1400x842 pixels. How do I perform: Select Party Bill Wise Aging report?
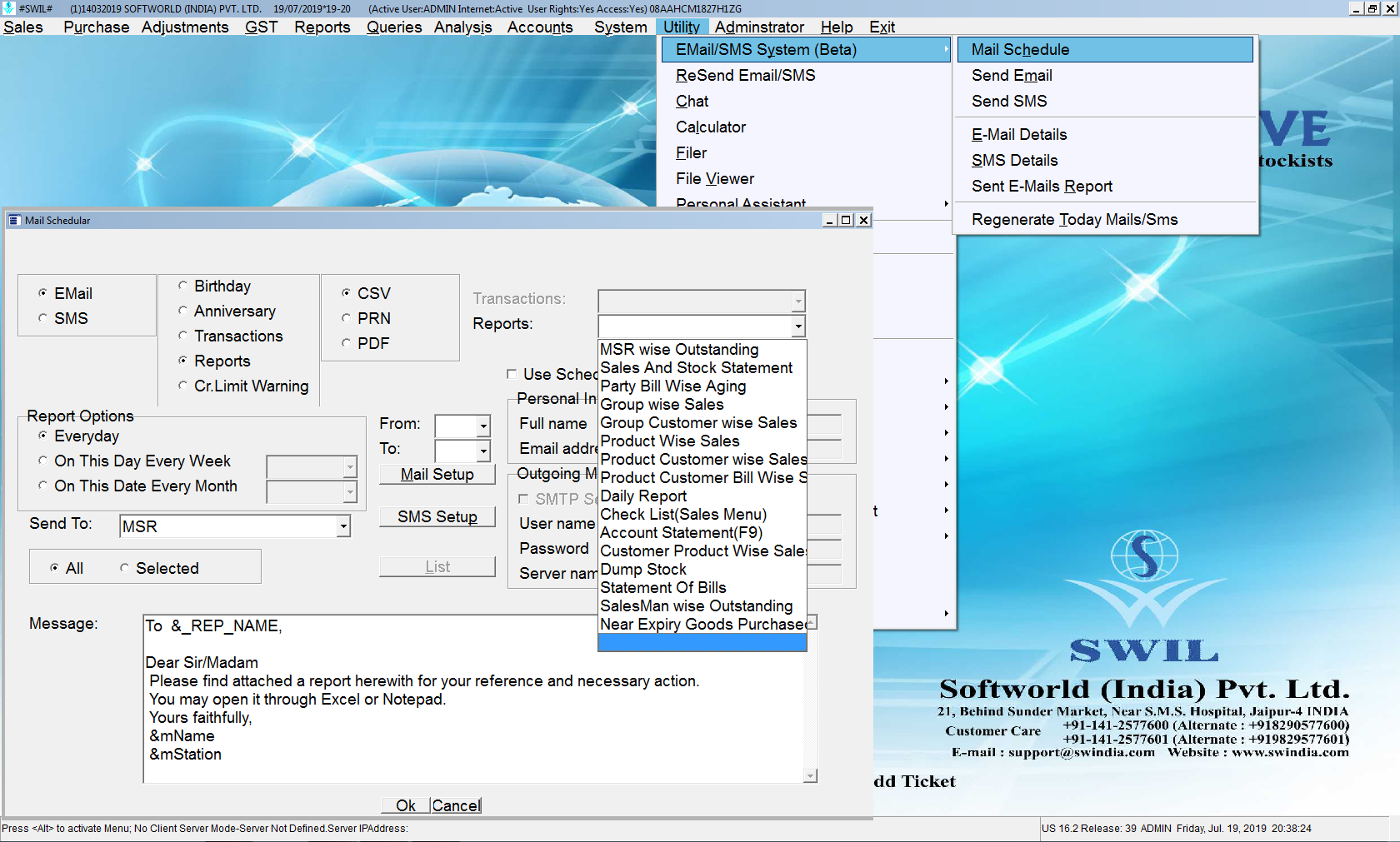click(x=702, y=386)
